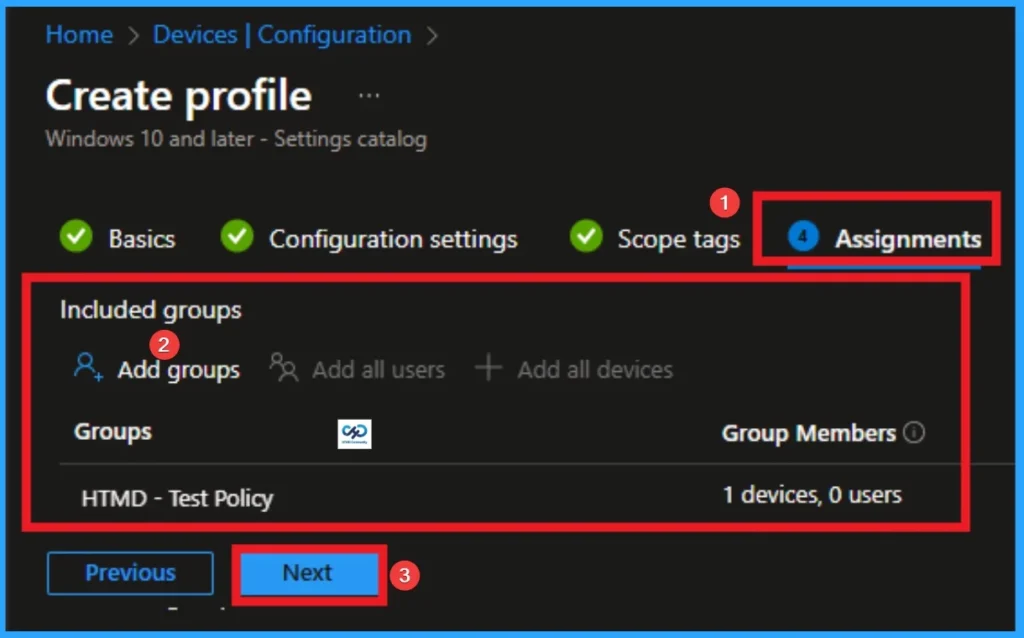This screenshot has height=638, width=1024.
Task: Switch to the Basics tab
Action: (141, 238)
